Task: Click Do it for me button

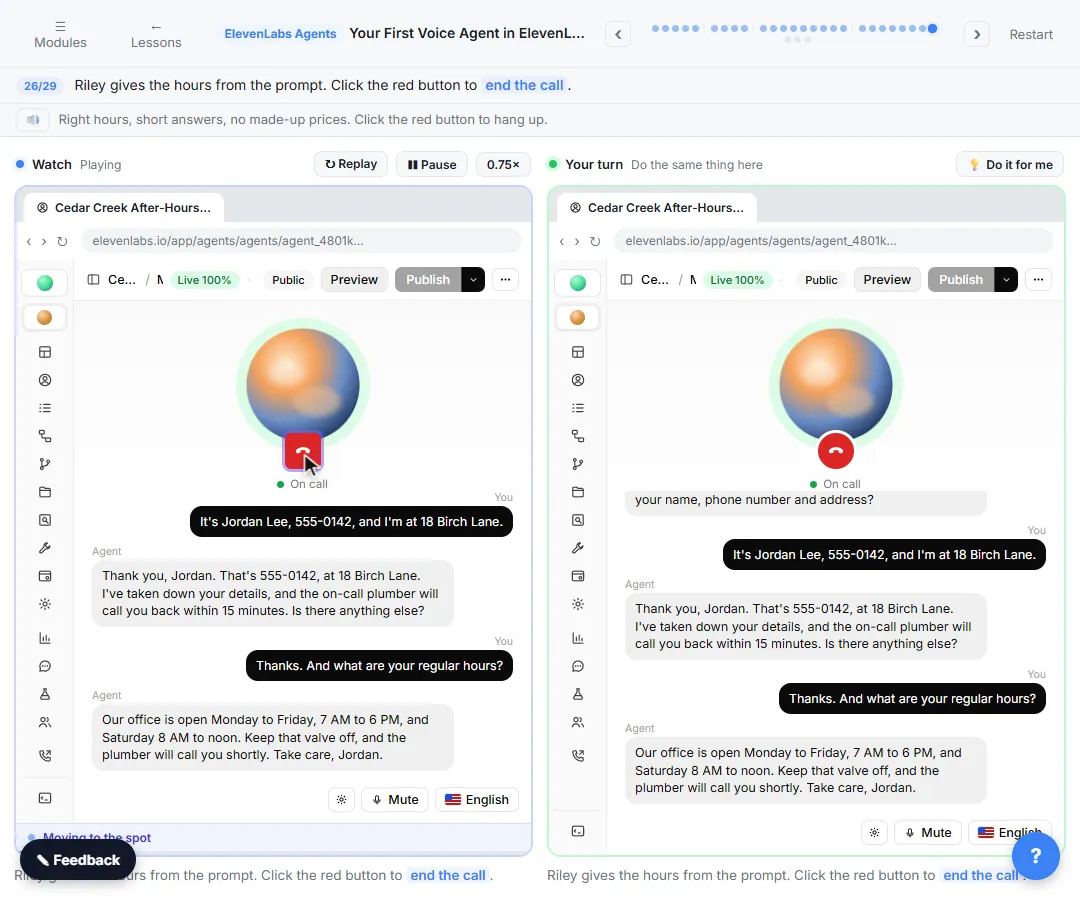Action: point(1010,165)
